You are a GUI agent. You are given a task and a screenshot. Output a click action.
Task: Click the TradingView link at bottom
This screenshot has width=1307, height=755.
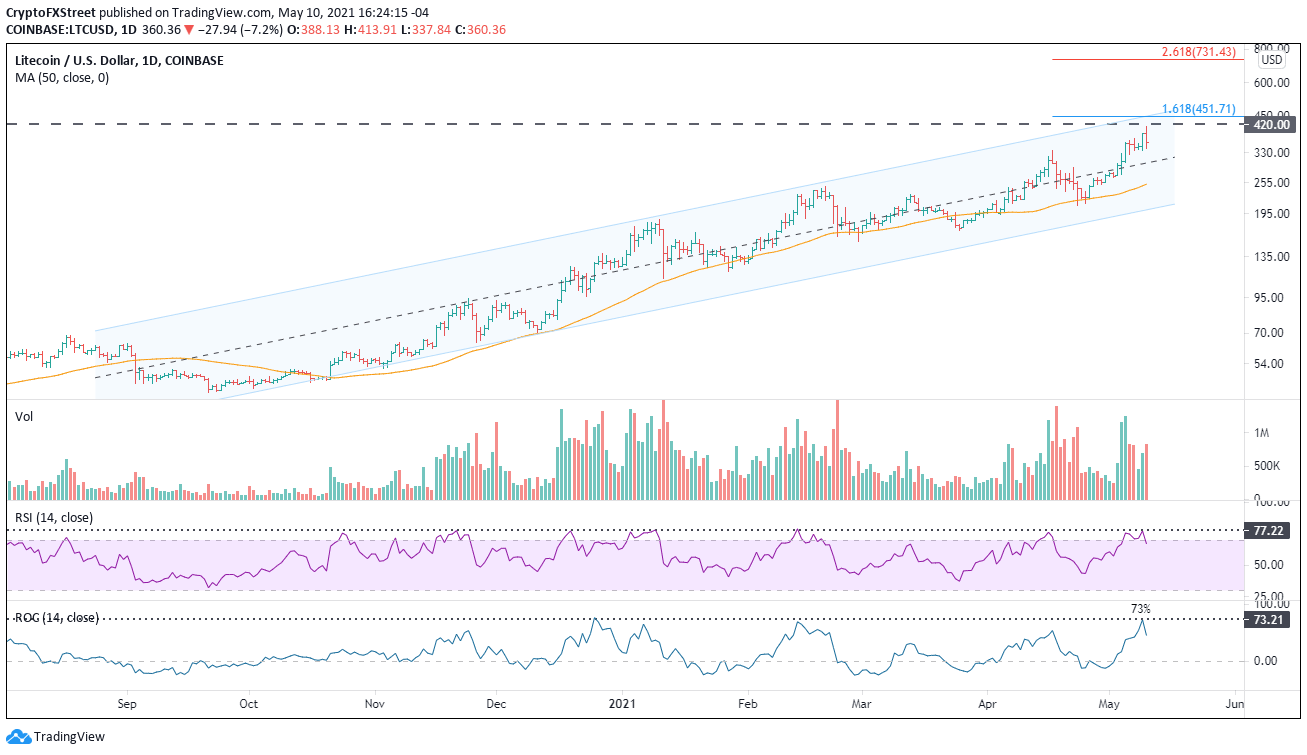coord(68,736)
